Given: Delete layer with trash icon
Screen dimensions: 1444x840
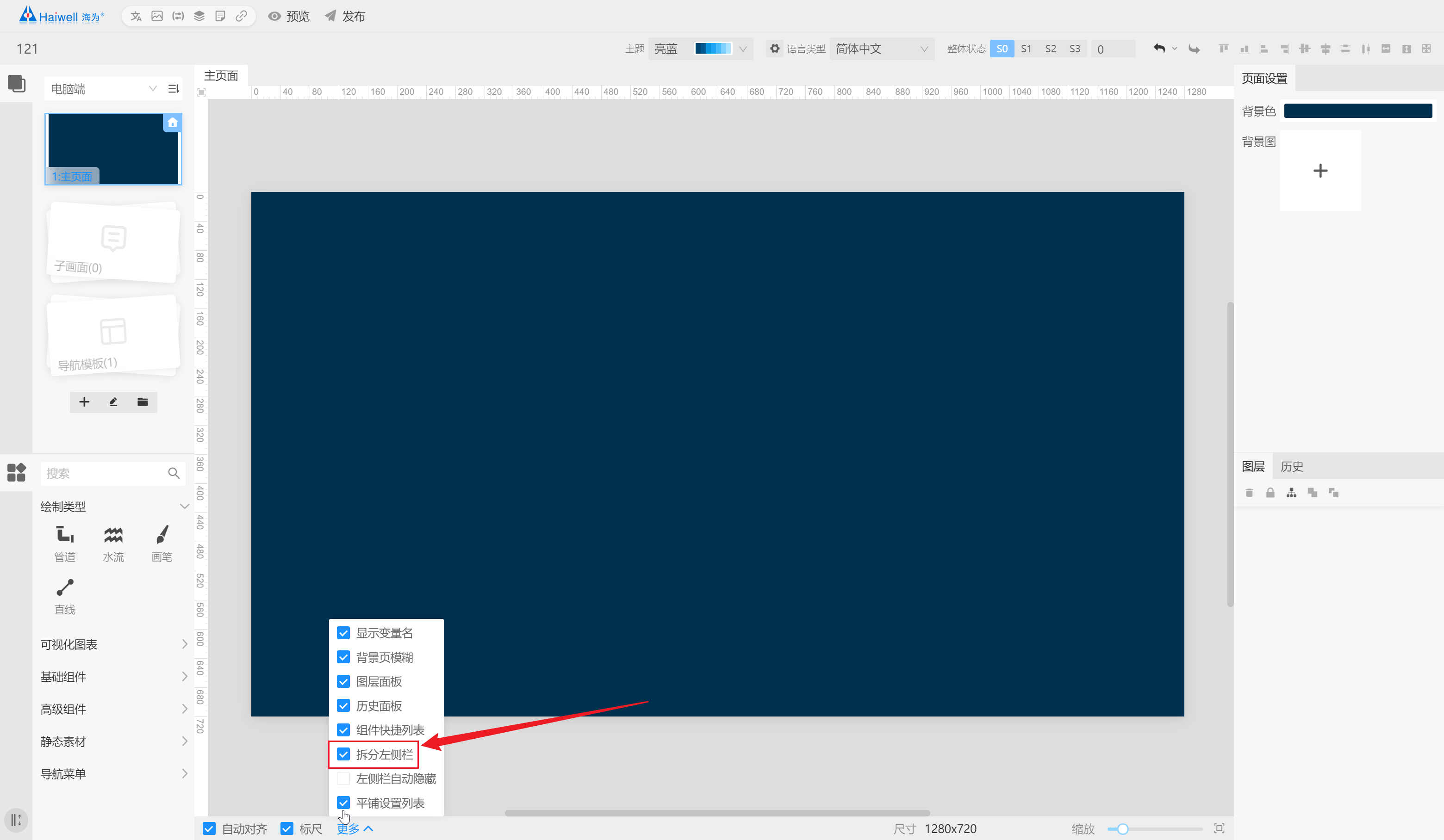Looking at the screenshot, I should 1249,493.
